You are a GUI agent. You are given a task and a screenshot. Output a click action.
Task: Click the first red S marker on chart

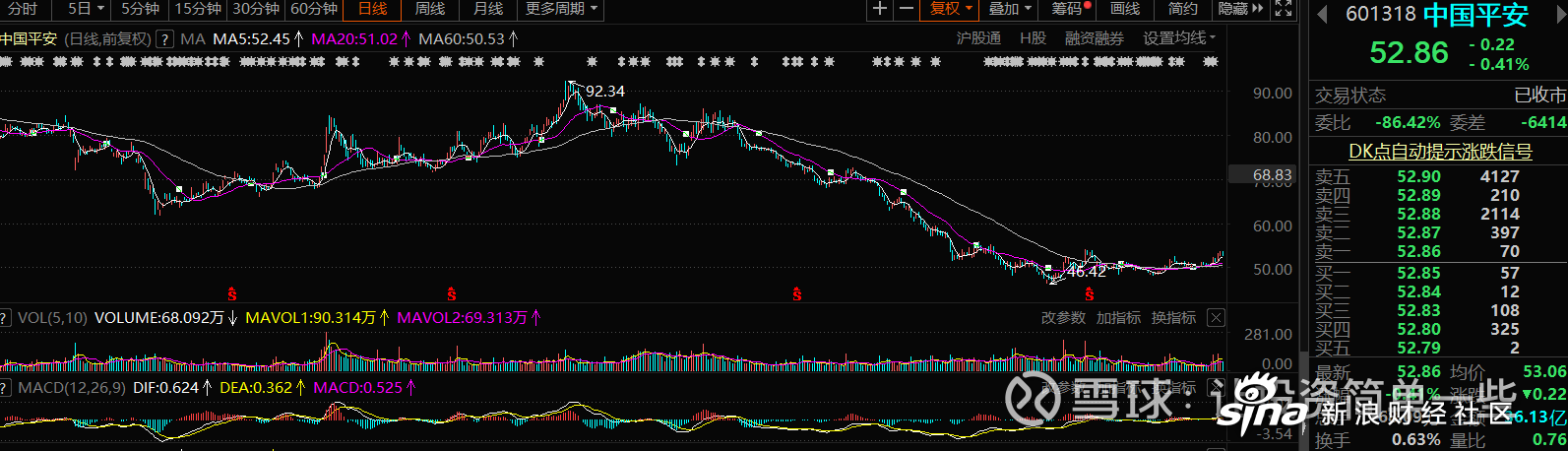click(x=232, y=294)
